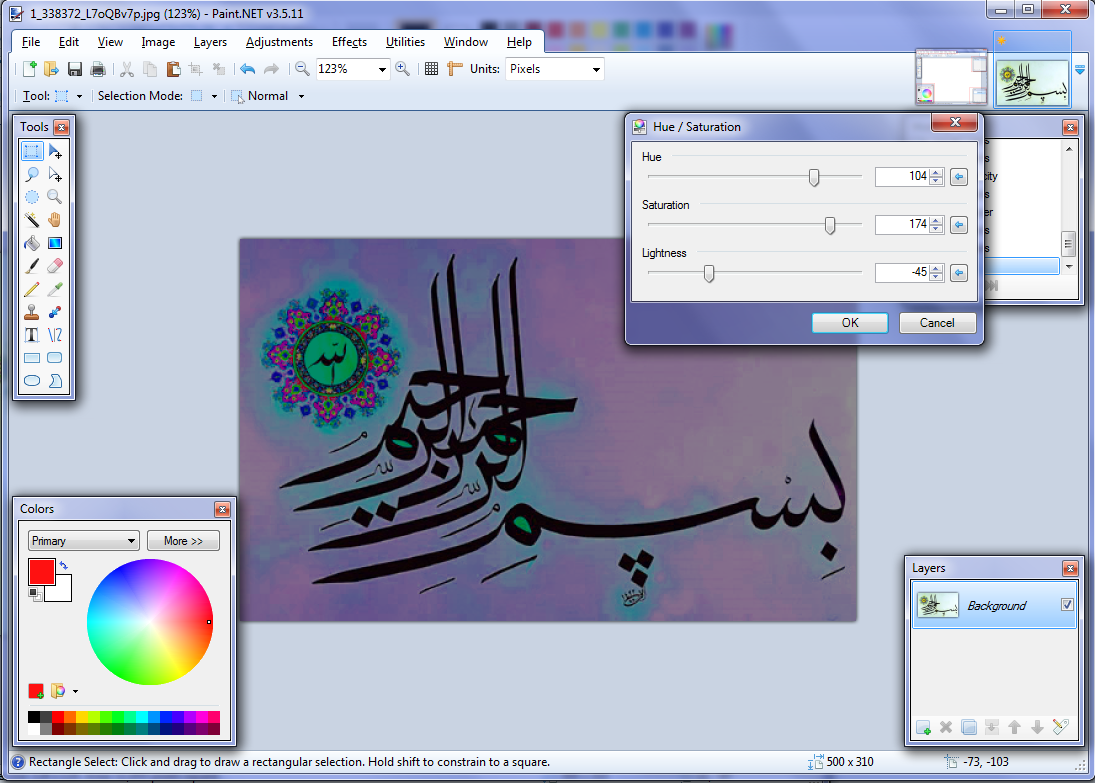Screen dimensions: 1095x783
Task: Expand the Normal selection type dropdown
Action: 302,96
